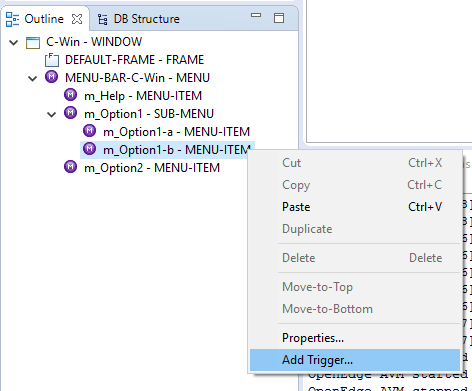Select m_Option1-b - MENU-ITEM row
The image size is (472, 391).
(167, 150)
